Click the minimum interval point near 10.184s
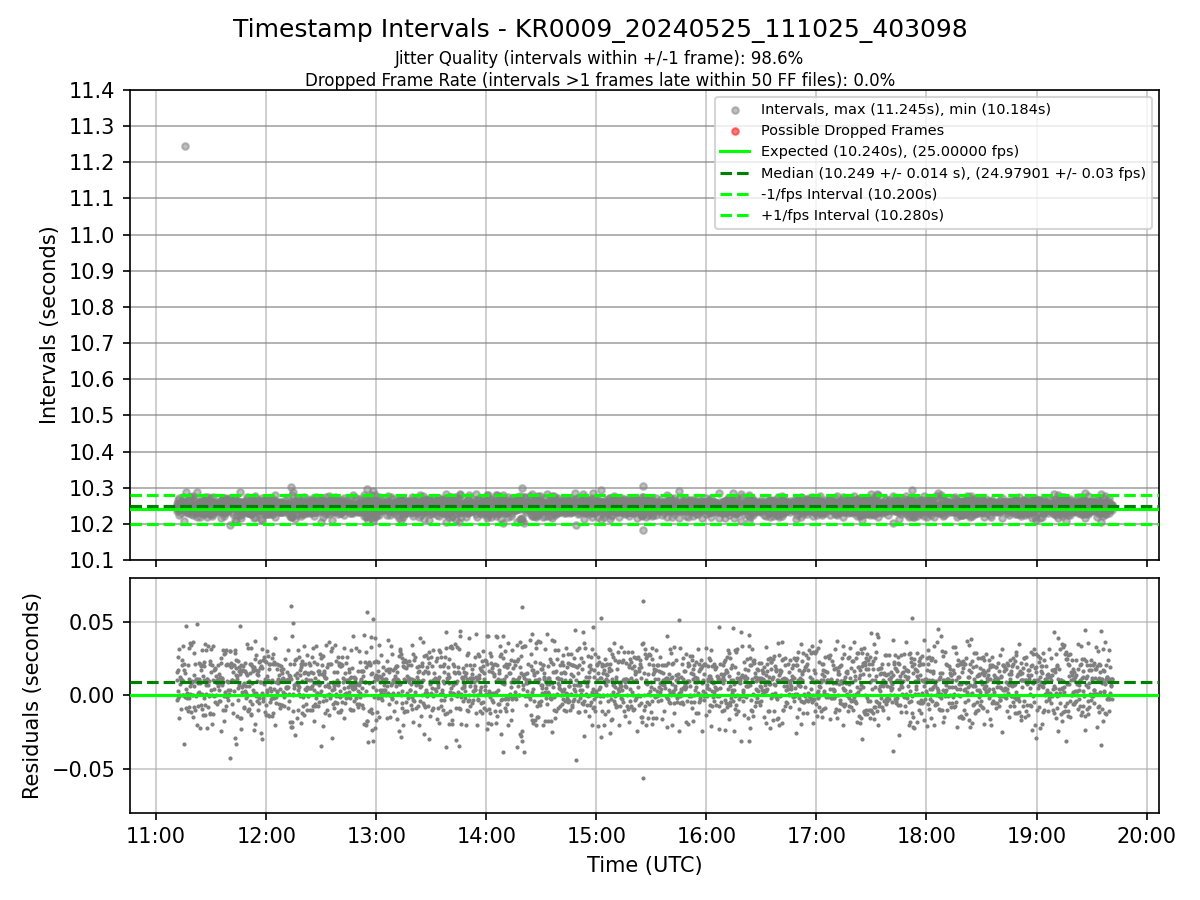1200x900 pixels. (643, 530)
